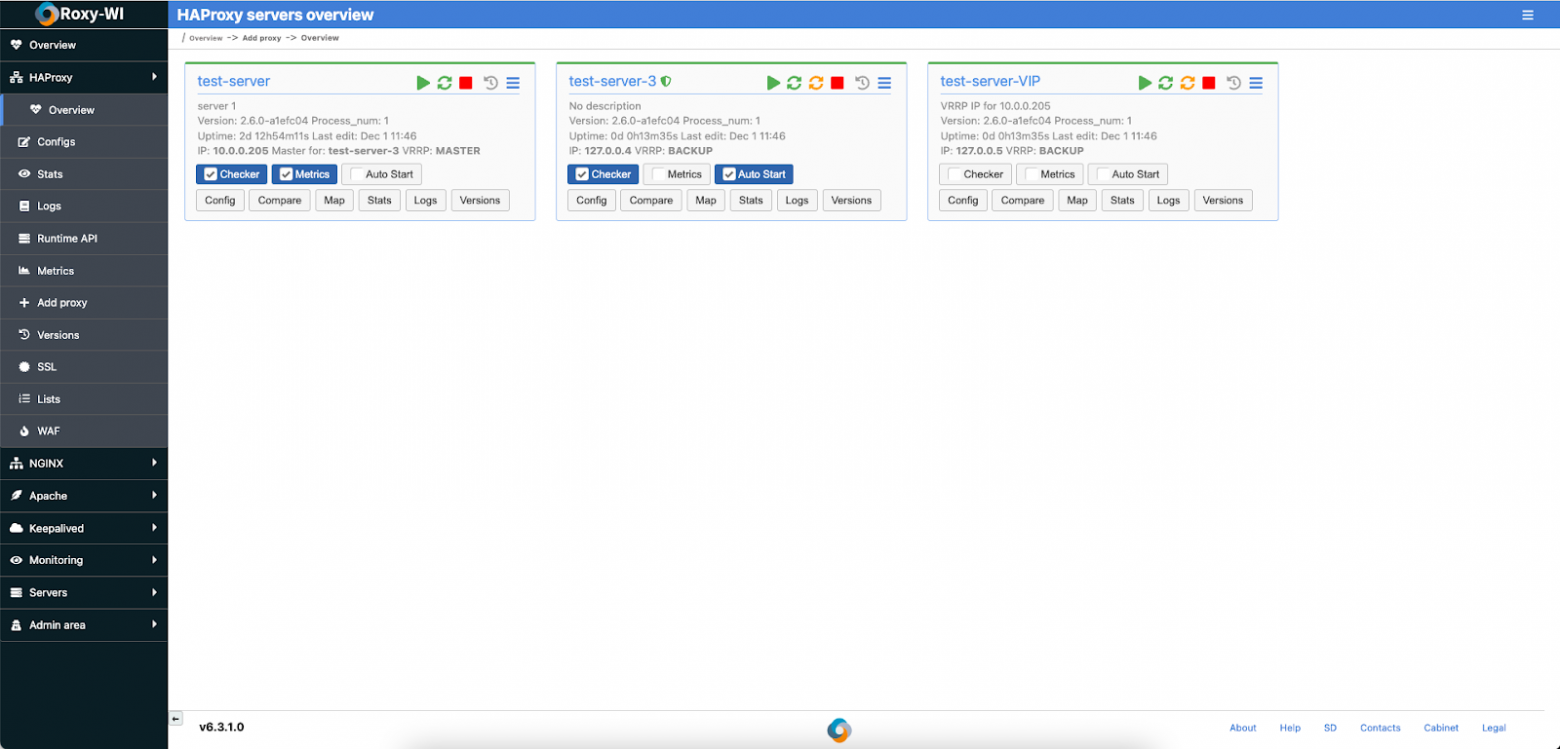Open Logs on the test-server-3 card

pyautogui.click(x=797, y=200)
